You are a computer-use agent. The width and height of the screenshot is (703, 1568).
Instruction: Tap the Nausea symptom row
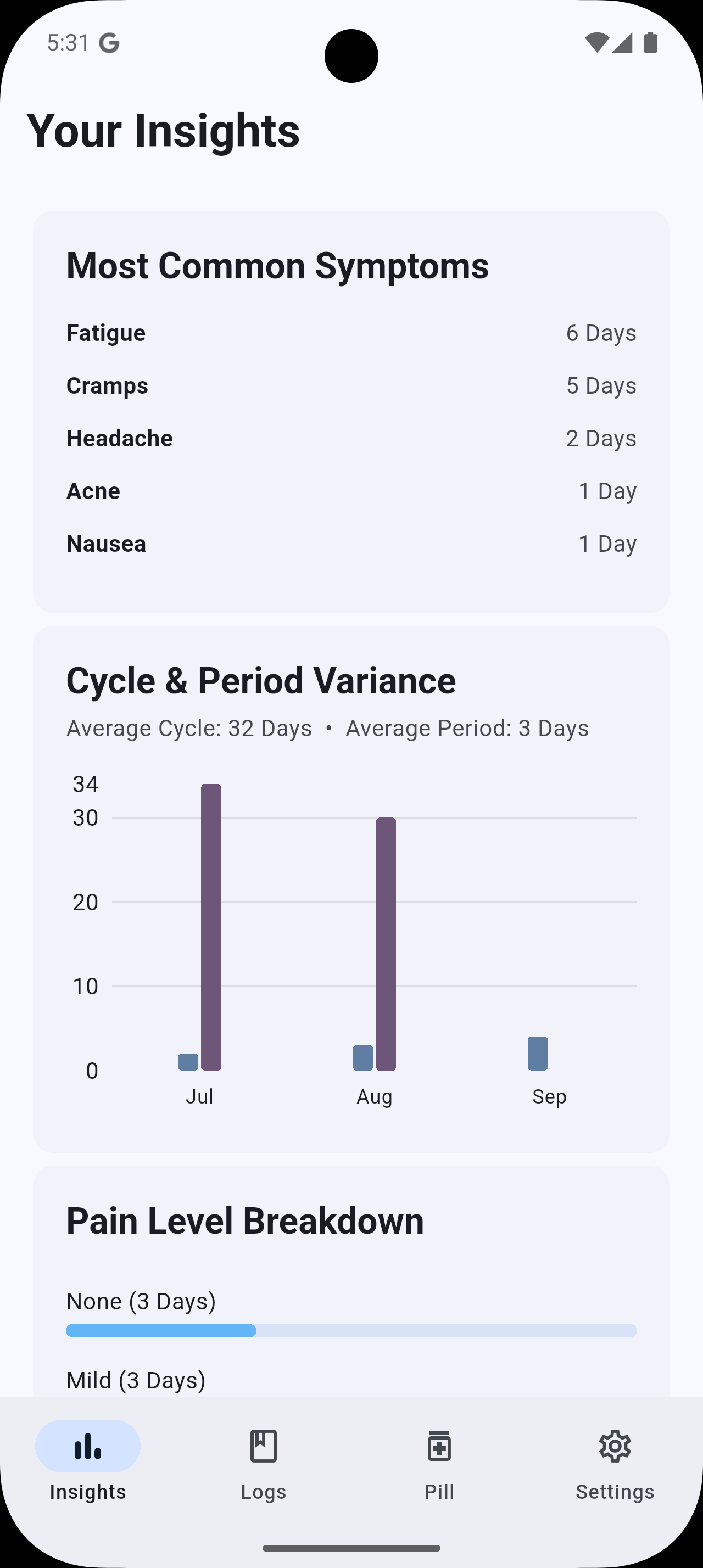(351, 544)
